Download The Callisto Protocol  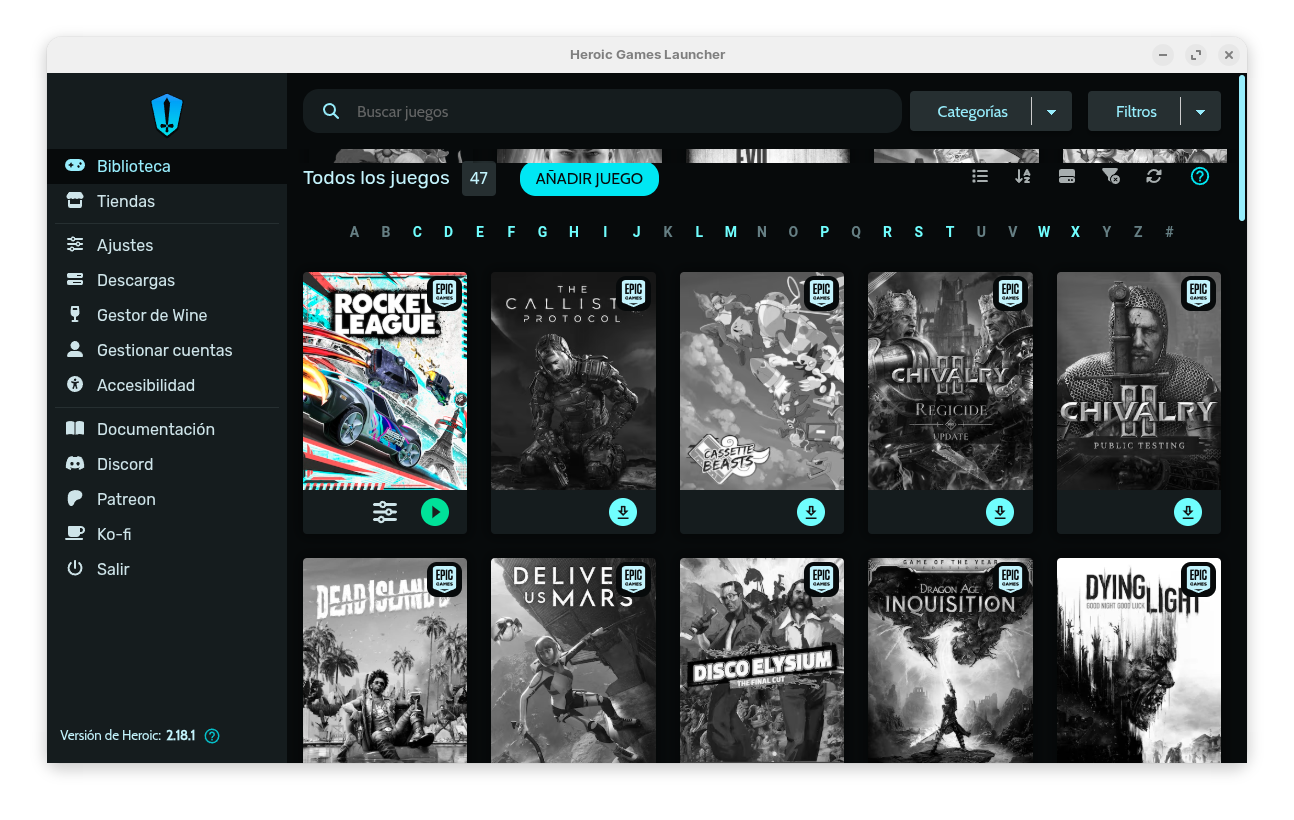(x=623, y=512)
